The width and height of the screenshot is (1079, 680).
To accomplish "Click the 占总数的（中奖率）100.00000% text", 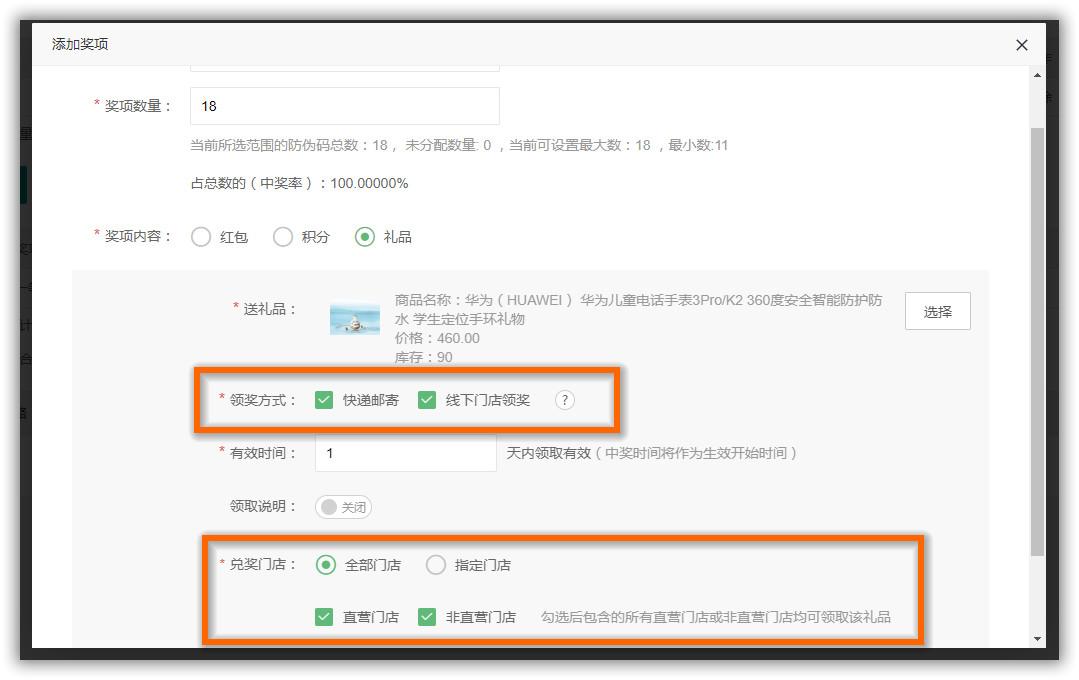I will pos(299,183).
